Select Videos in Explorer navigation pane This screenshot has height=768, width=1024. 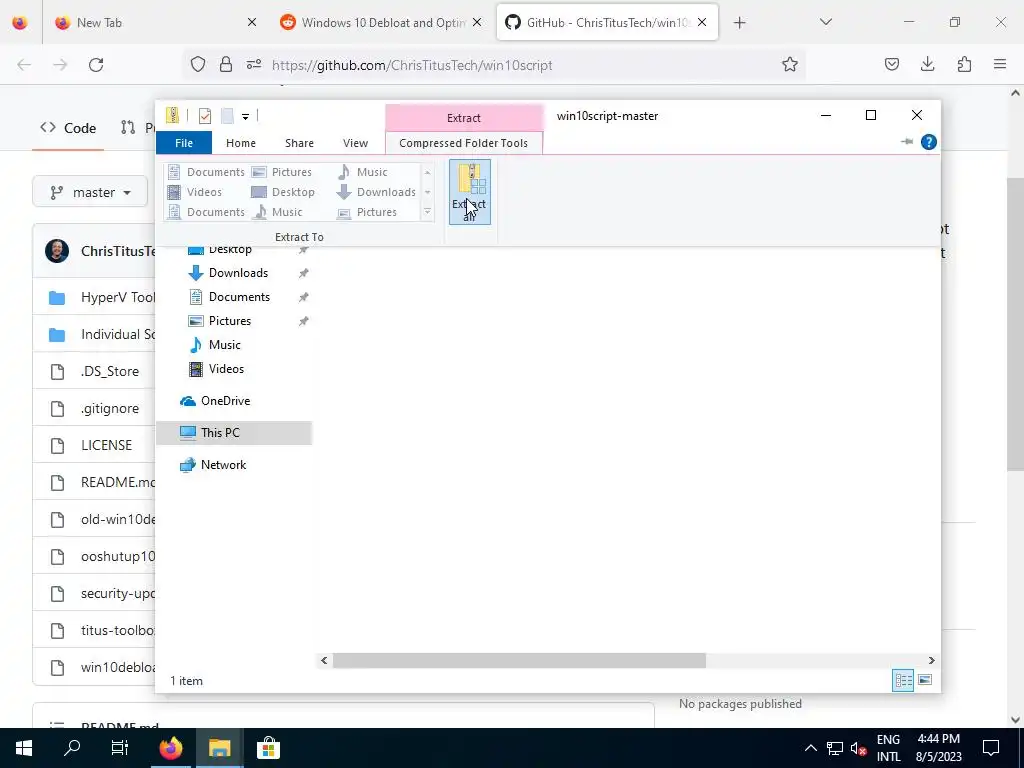tap(226, 369)
